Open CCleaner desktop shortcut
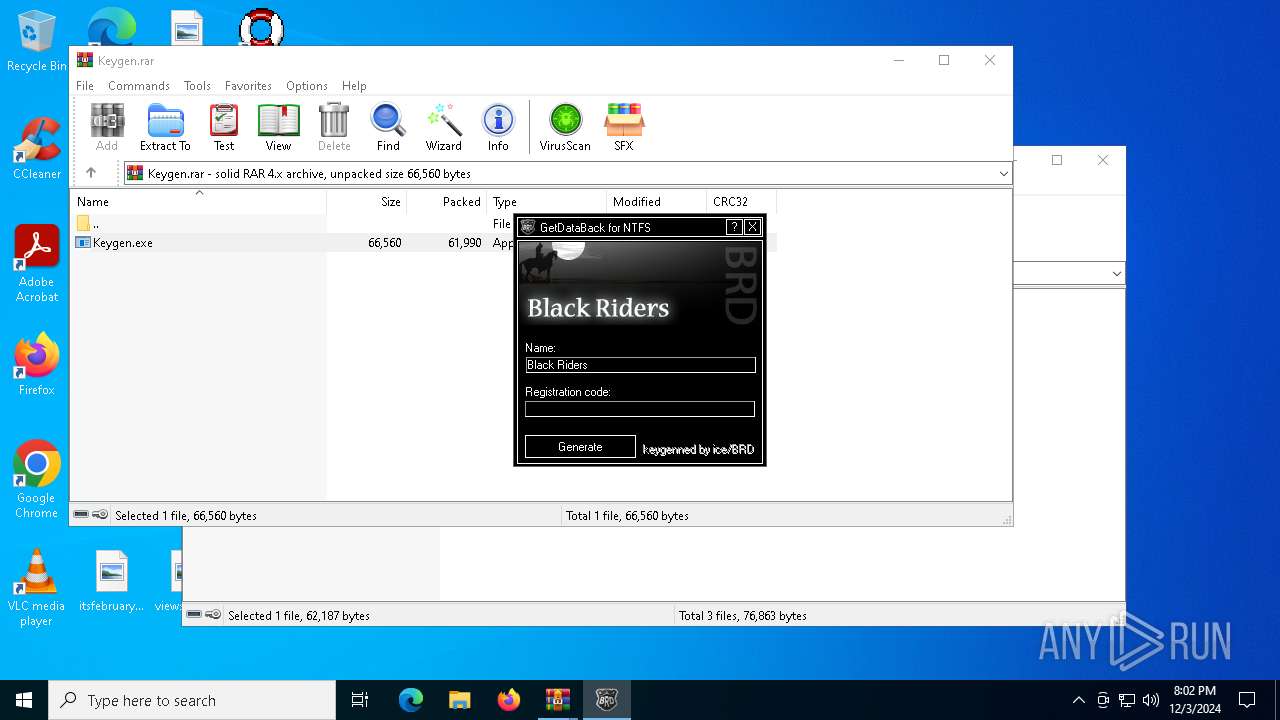 [x=37, y=148]
